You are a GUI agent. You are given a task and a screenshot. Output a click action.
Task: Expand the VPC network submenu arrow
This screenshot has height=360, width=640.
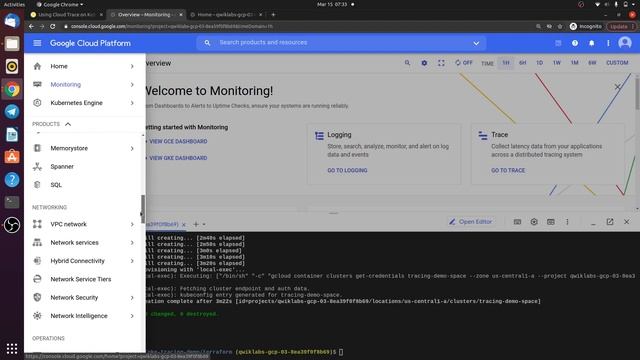(x=132, y=224)
